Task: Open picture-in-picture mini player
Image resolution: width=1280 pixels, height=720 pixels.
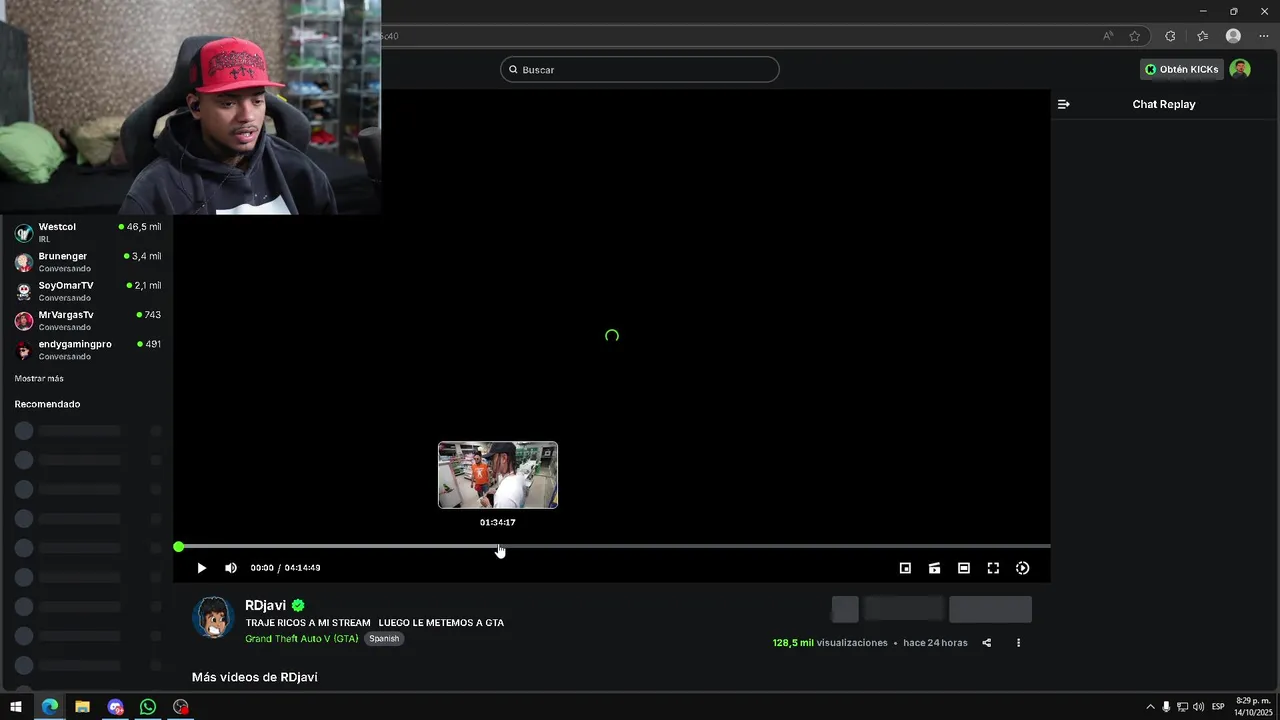Action: coord(905,568)
